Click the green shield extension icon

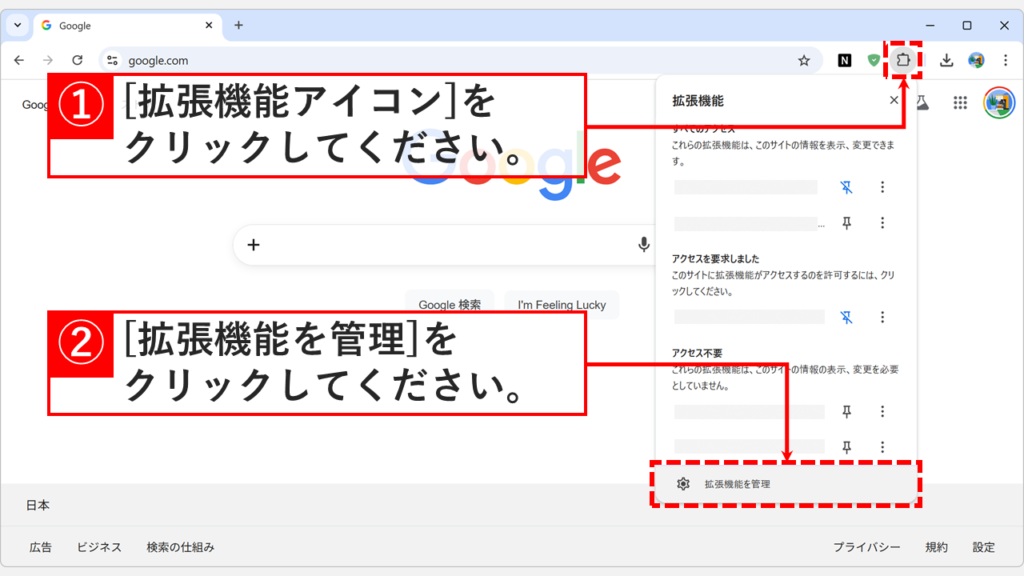click(874, 60)
